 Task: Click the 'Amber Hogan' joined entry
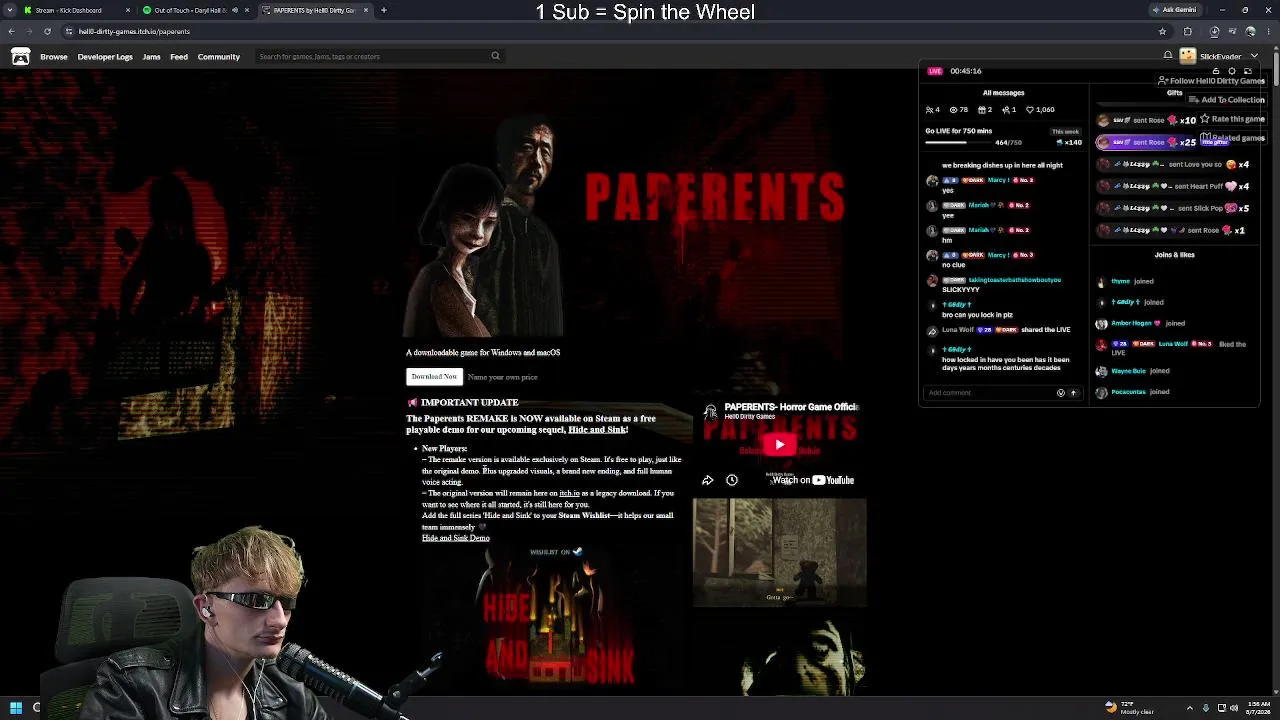tap(1140, 324)
